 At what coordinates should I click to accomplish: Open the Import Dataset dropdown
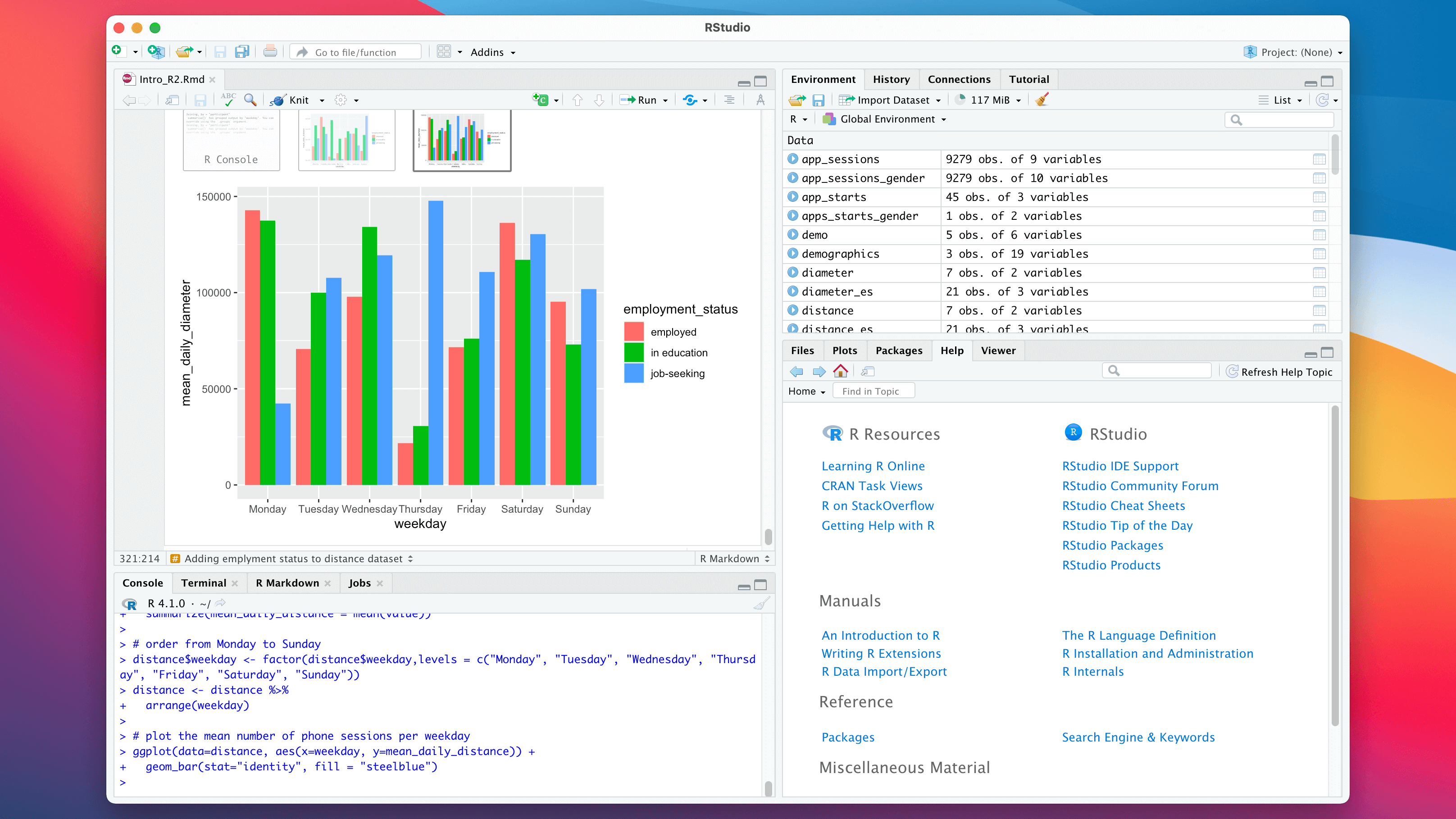(891, 100)
